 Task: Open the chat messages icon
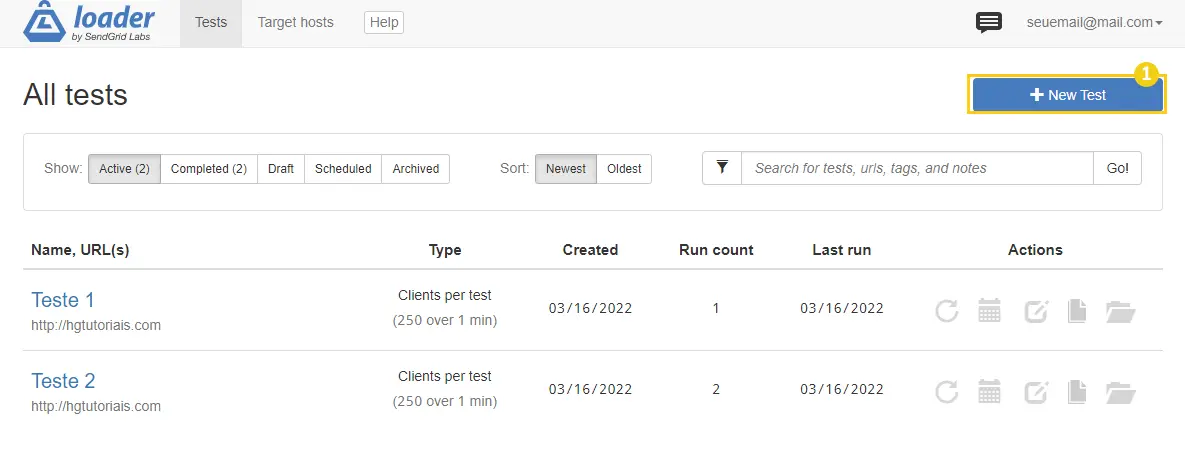(989, 23)
